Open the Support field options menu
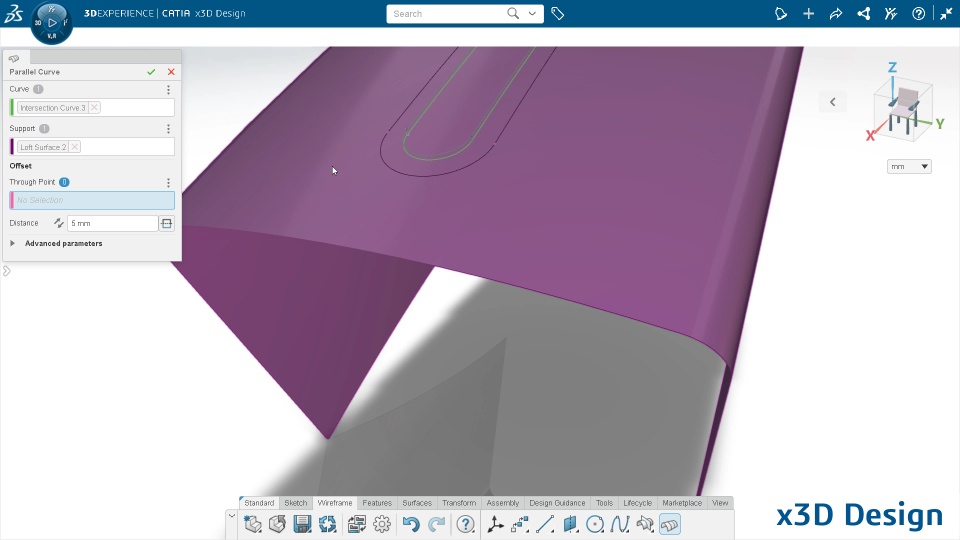This screenshot has width=960, height=540. click(x=168, y=129)
